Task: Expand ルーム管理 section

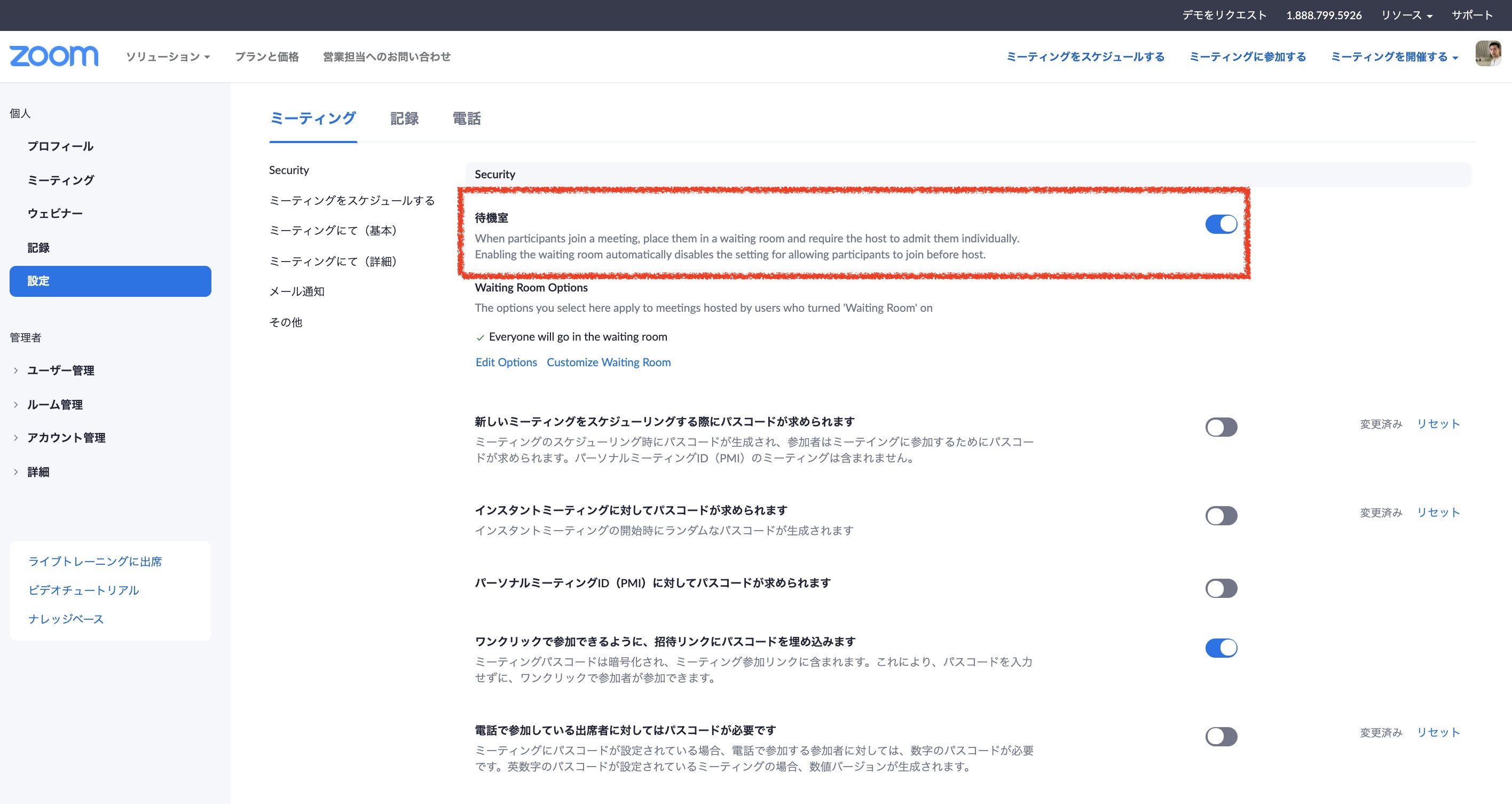Action: pos(54,404)
